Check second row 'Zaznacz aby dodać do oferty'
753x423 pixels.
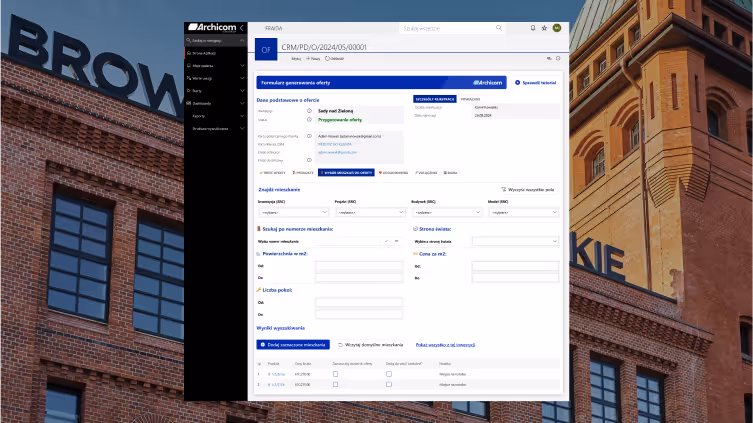(335, 384)
